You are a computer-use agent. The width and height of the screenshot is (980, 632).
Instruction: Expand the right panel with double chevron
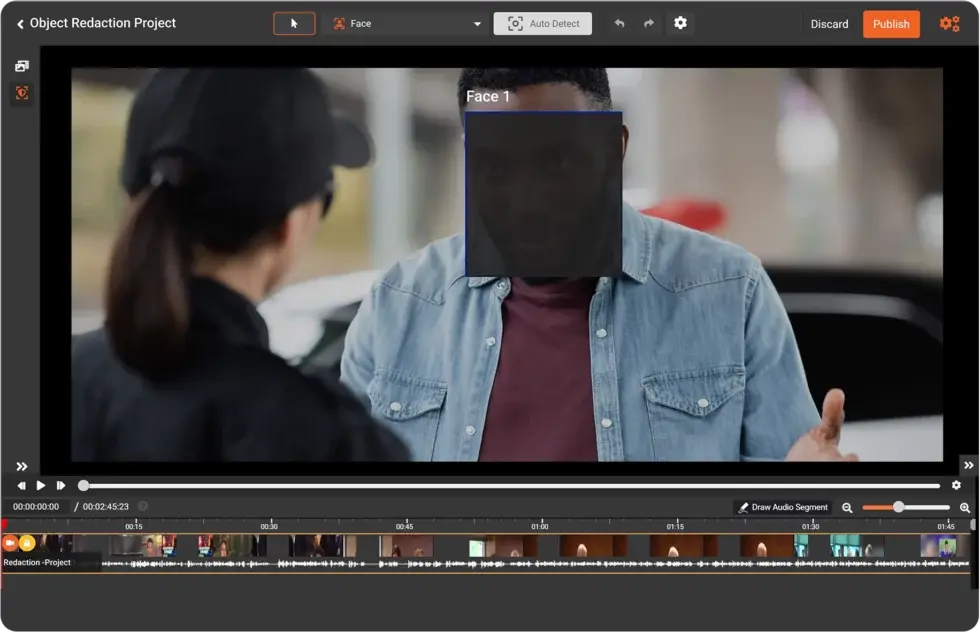pos(968,465)
